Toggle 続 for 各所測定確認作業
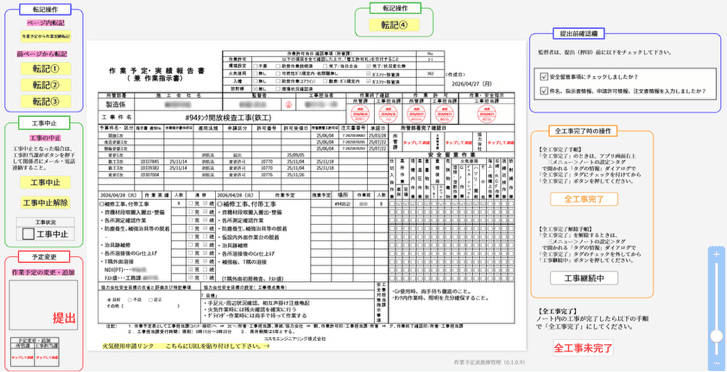 [205, 220]
